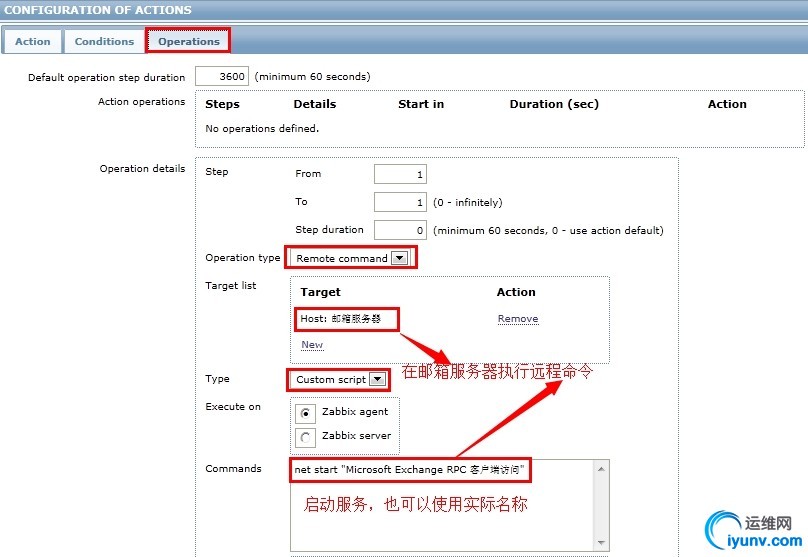
Task: Click the Duration (sec) column header
Action: click(554, 104)
